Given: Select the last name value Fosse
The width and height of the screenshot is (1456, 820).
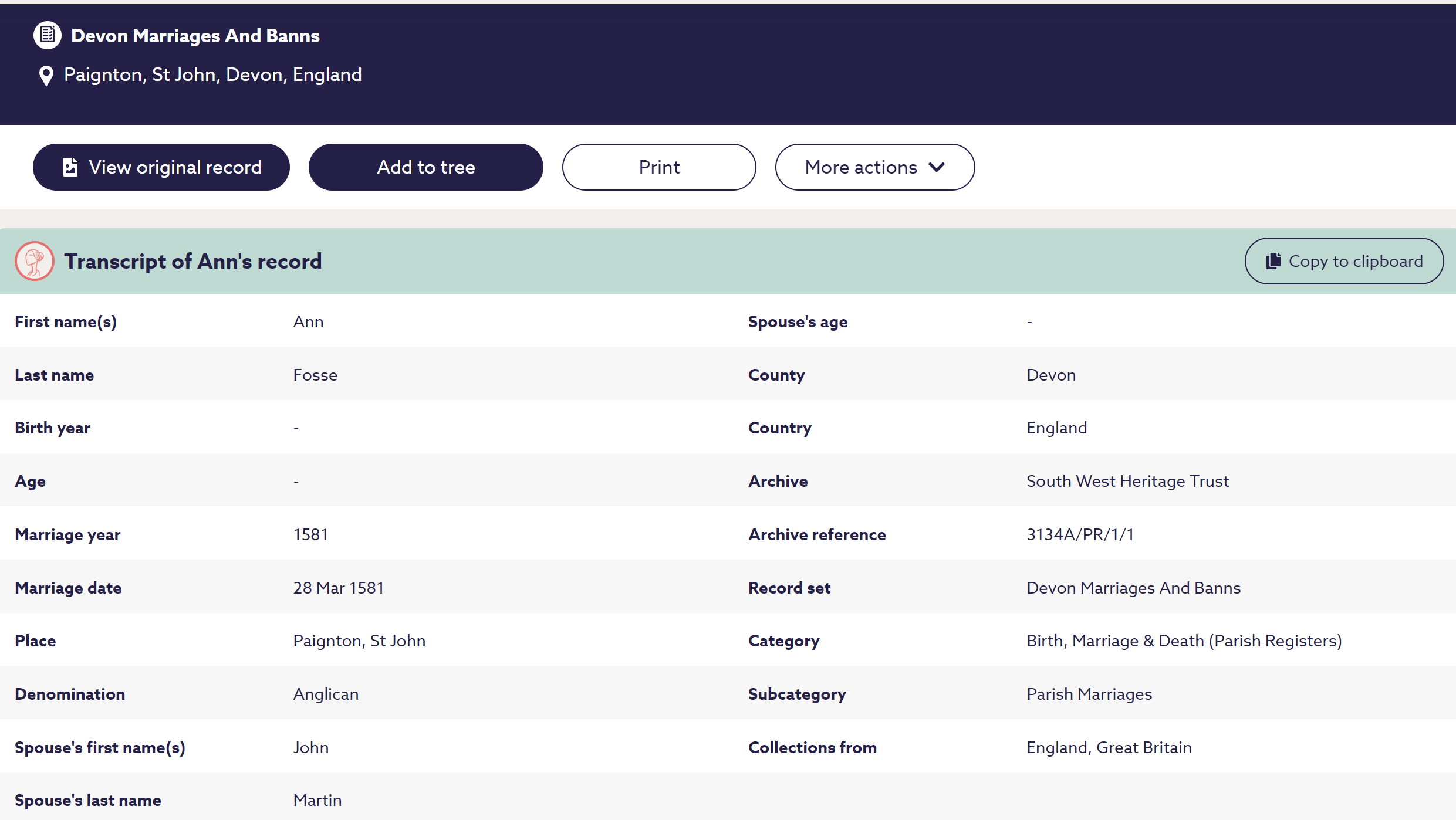Looking at the screenshot, I should pos(315,375).
